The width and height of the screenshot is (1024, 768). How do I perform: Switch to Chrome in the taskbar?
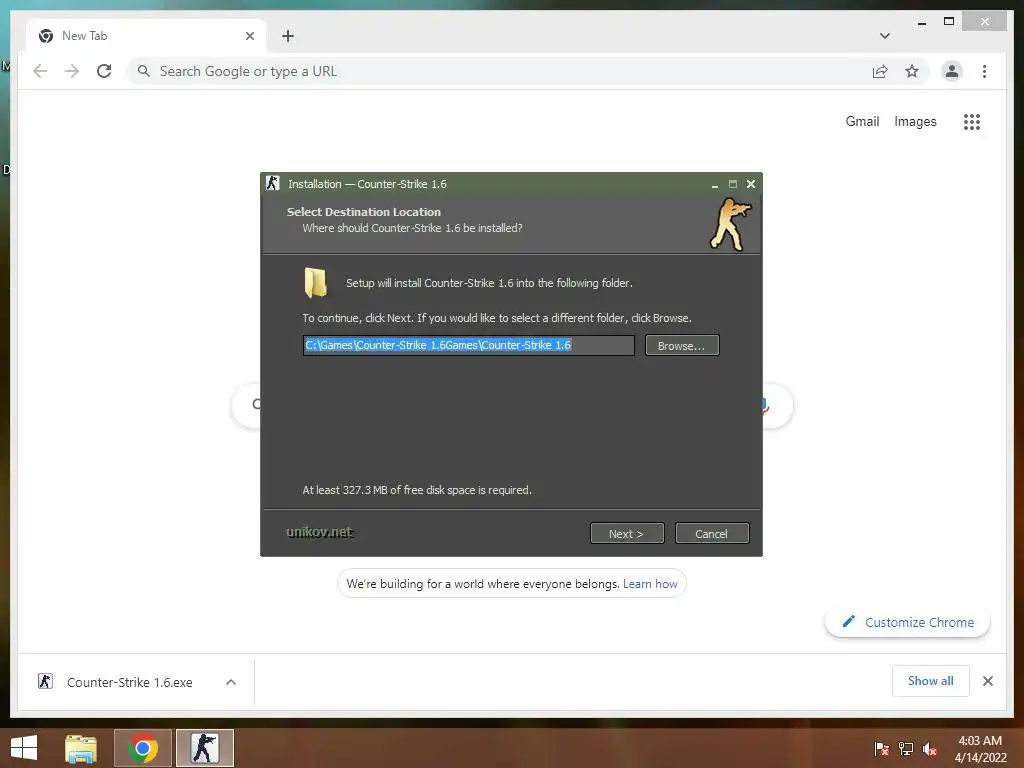(x=143, y=748)
